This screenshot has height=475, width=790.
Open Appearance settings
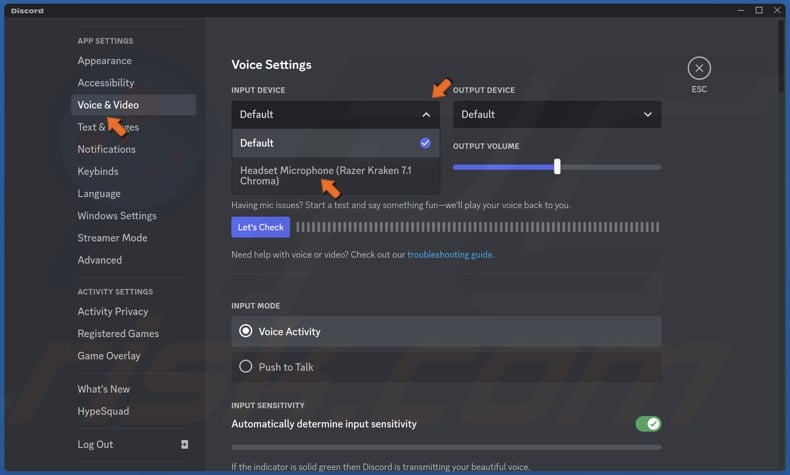click(x=104, y=60)
